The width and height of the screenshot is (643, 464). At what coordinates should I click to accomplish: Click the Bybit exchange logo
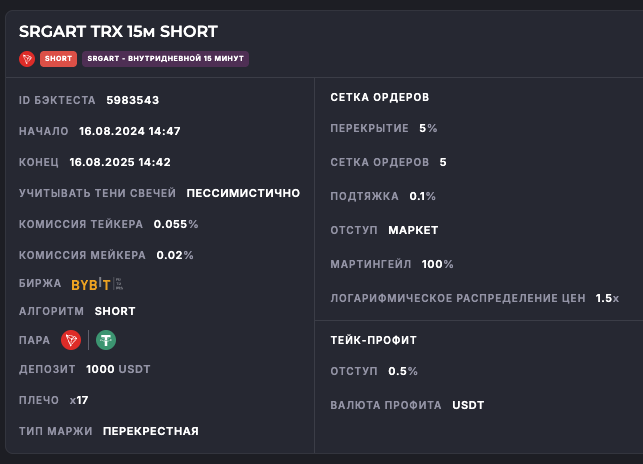pos(91,284)
